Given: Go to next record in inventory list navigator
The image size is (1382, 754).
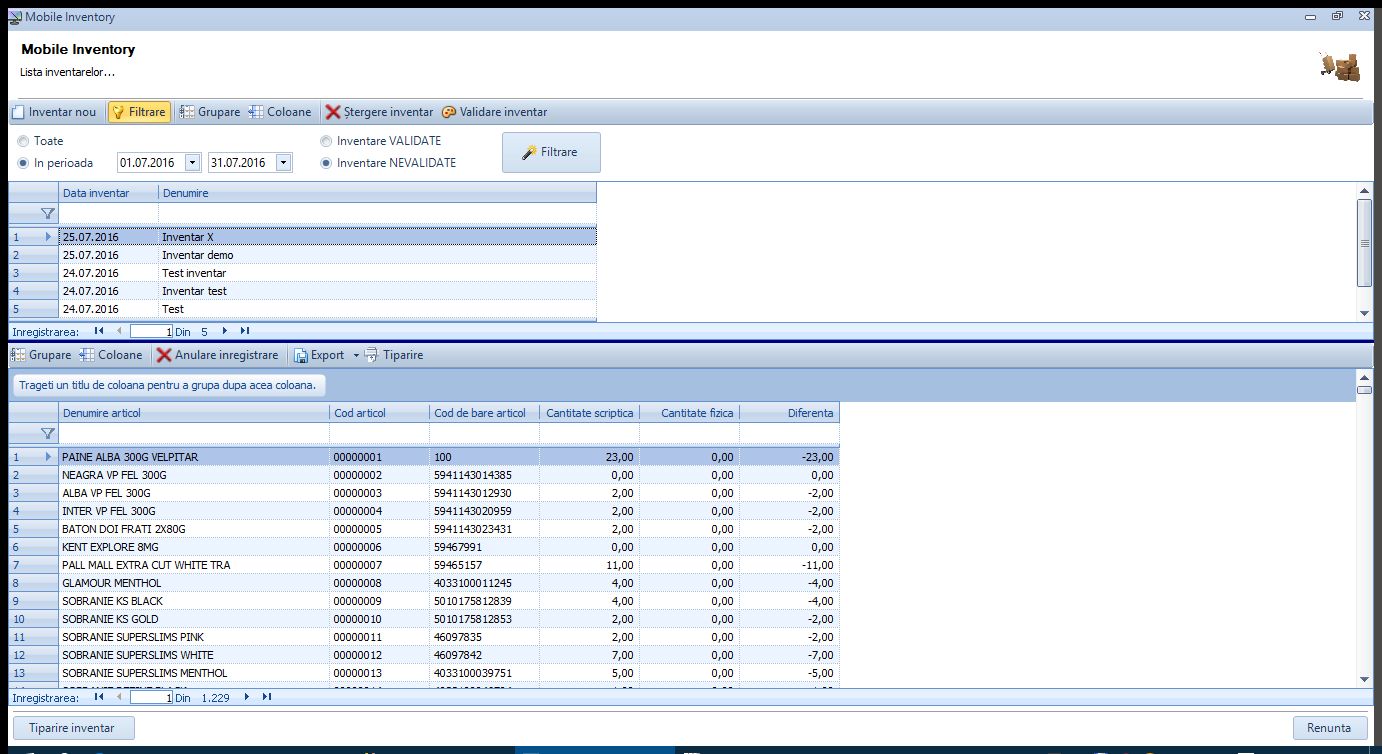Looking at the screenshot, I should coord(225,330).
